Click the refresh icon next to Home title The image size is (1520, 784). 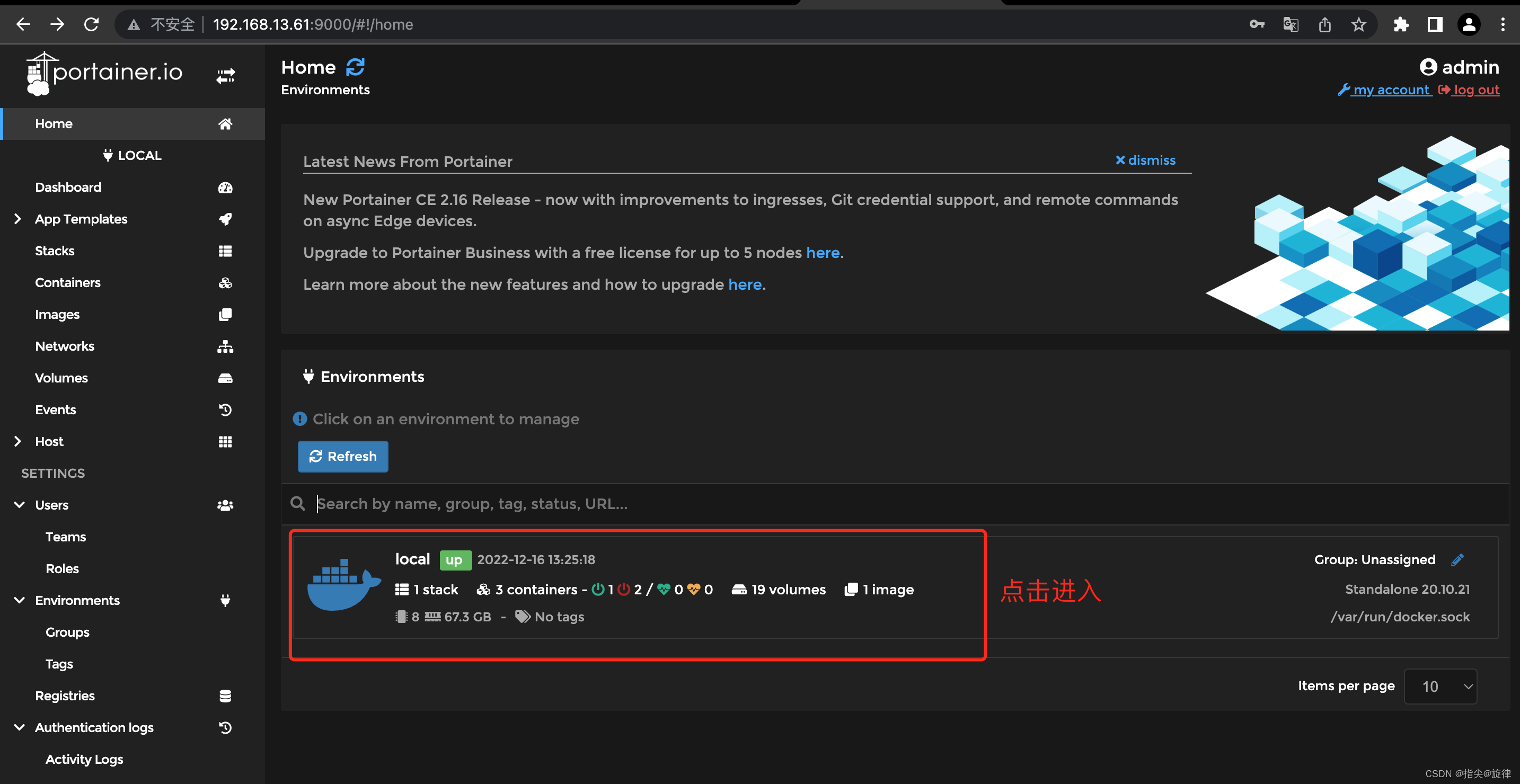355,67
